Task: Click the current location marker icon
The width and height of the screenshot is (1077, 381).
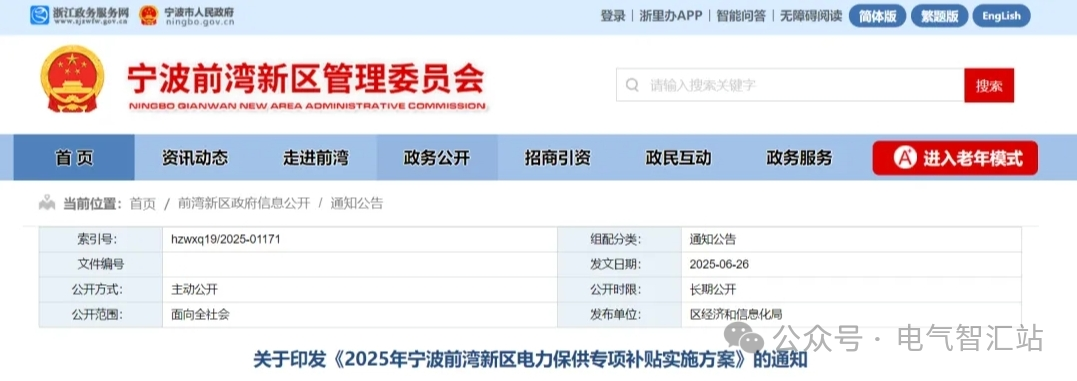Action: click(47, 203)
